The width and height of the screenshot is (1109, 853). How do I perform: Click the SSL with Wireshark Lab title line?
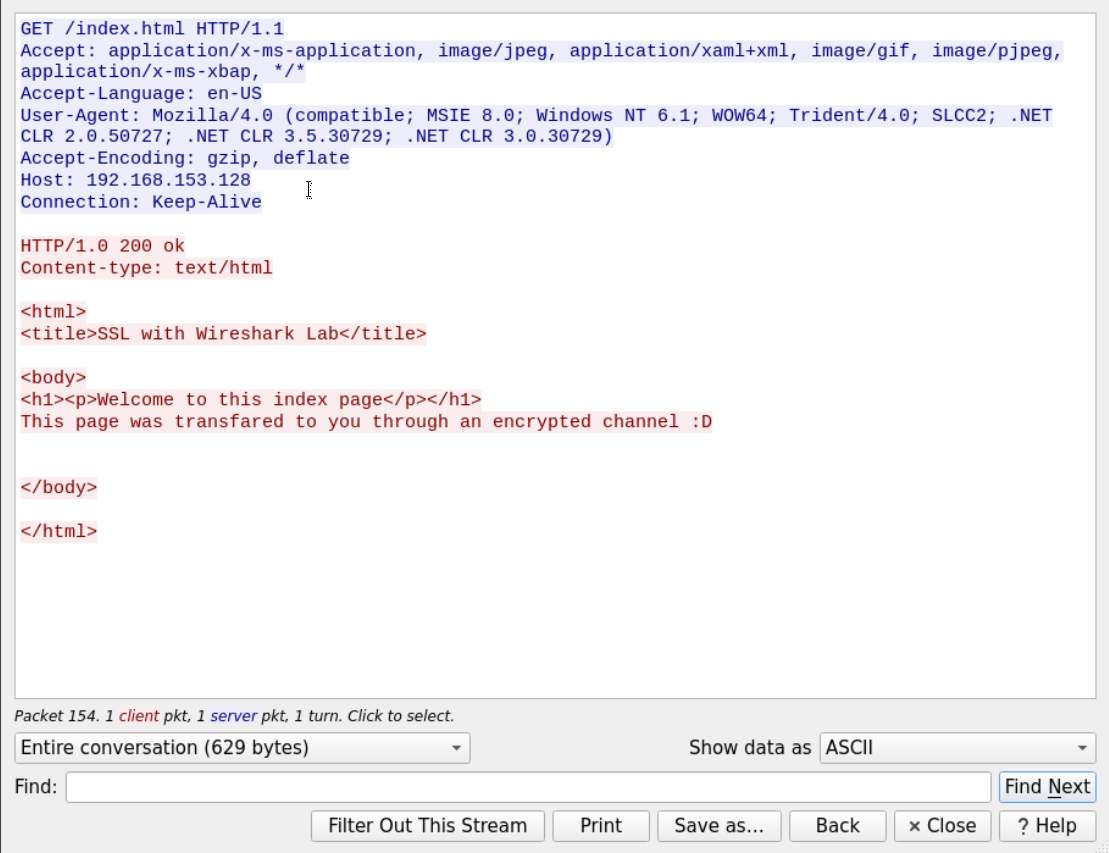[x=223, y=334]
